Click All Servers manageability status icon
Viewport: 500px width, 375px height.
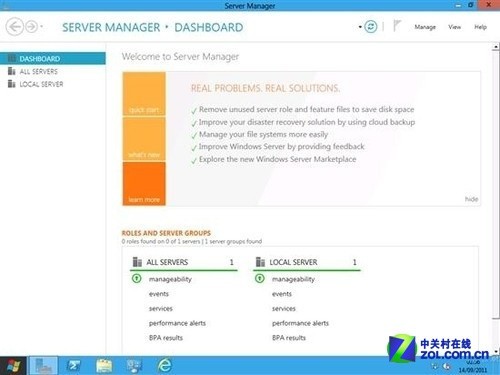tap(137, 278)
